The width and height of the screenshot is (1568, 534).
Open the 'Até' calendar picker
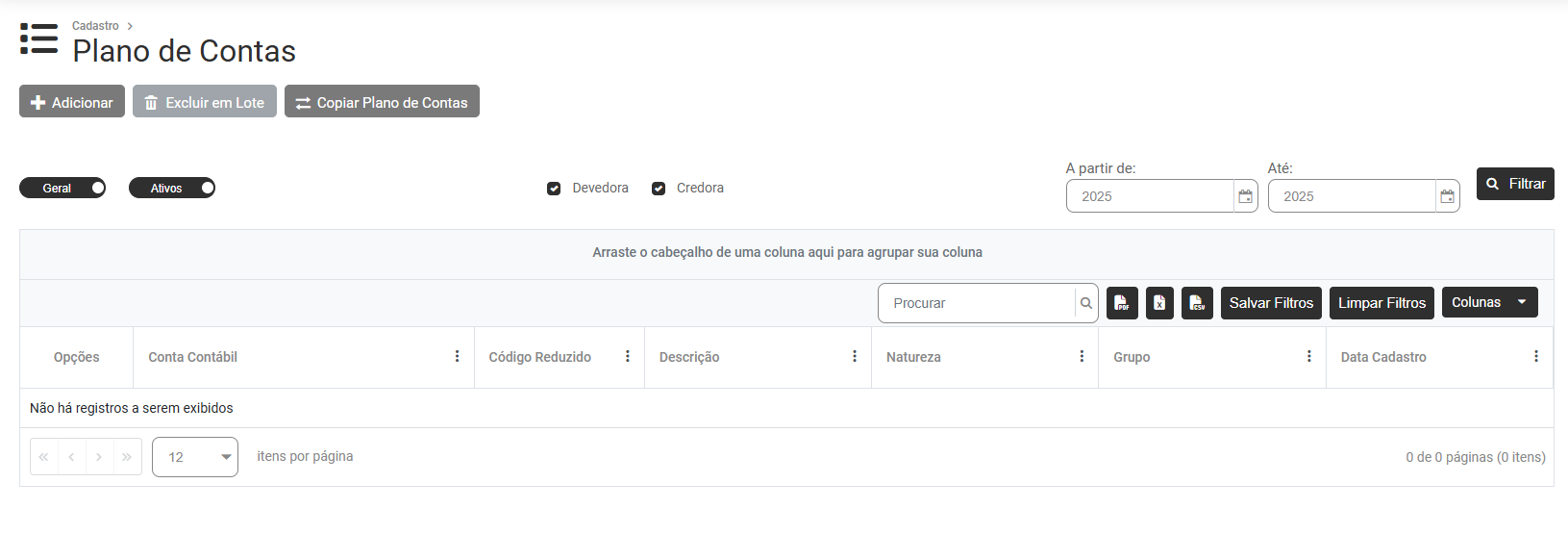point(1448,196)
